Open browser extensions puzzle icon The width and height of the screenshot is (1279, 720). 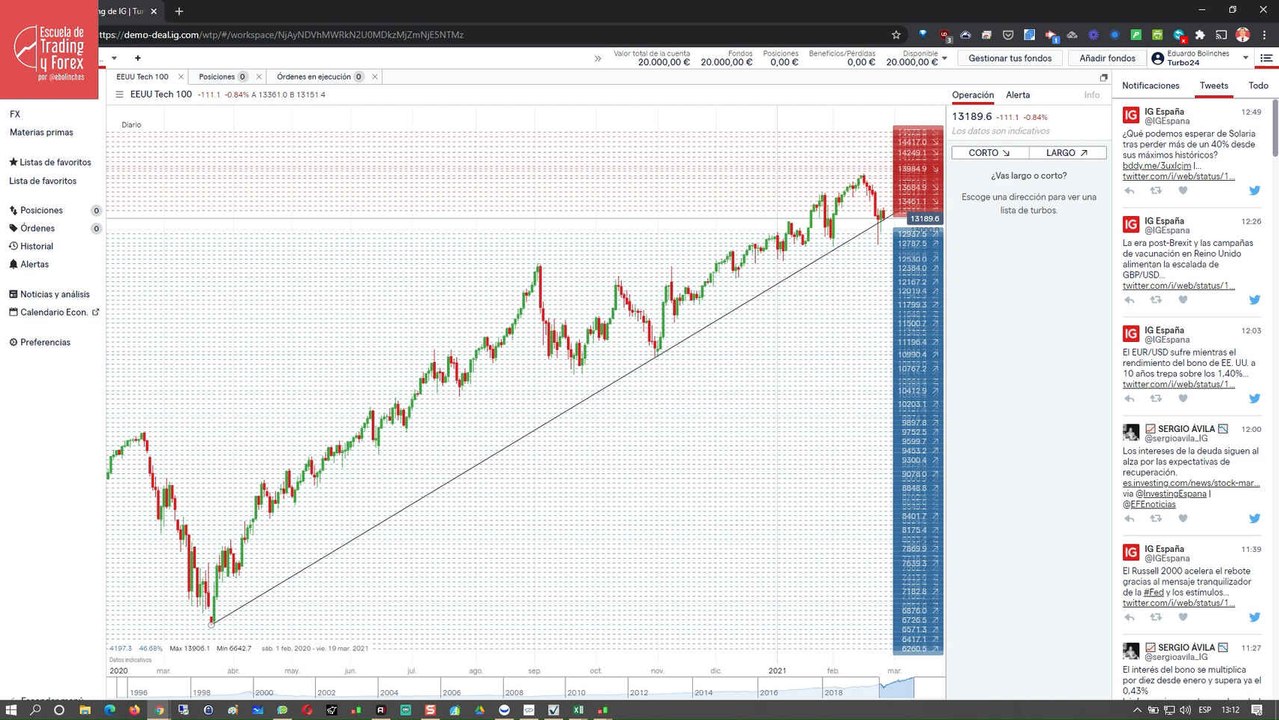pyautogui.click(x=1200, y=34)
